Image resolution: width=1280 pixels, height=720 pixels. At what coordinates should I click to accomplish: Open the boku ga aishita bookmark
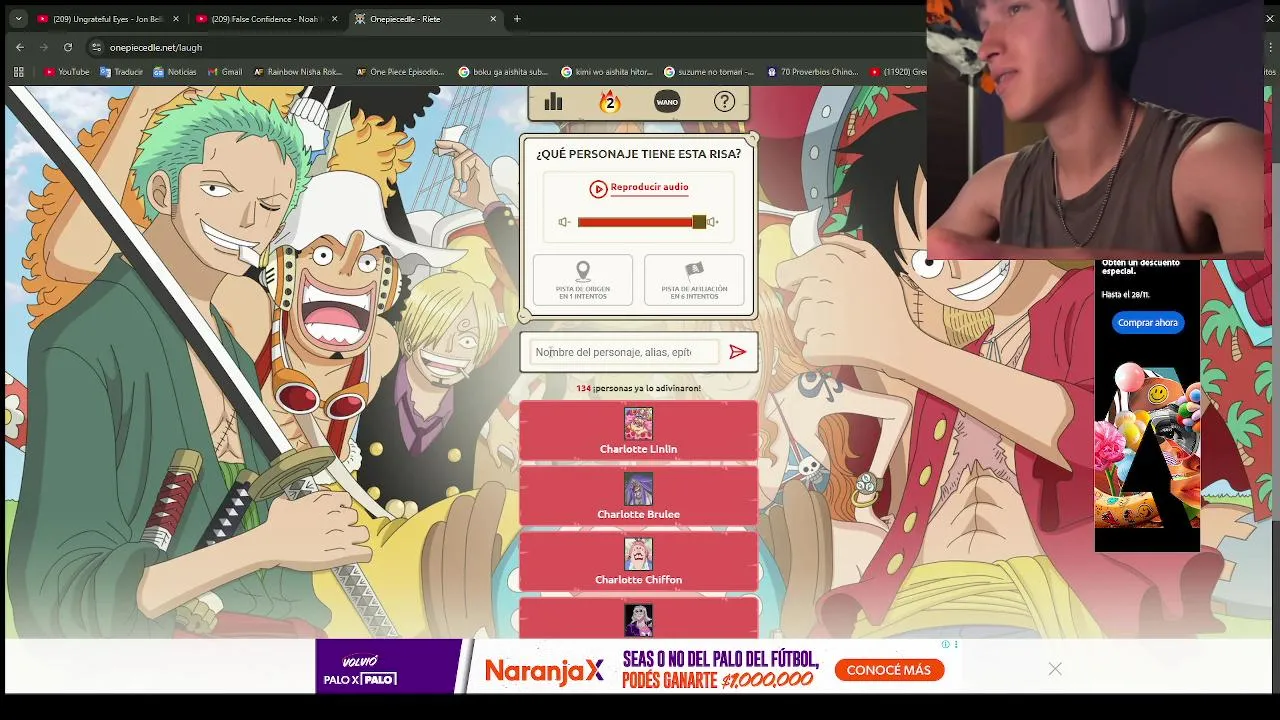(503, 72)
